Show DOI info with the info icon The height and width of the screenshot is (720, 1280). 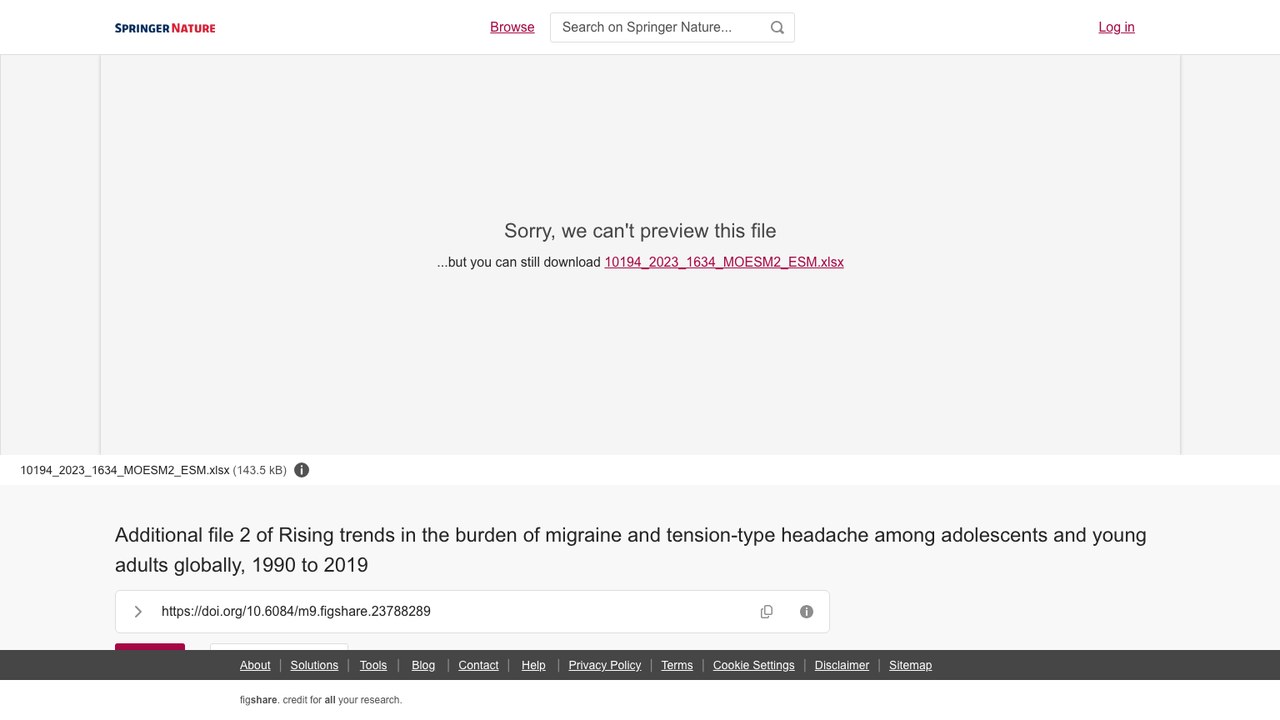pyautogui.click(x=807, y=612)
